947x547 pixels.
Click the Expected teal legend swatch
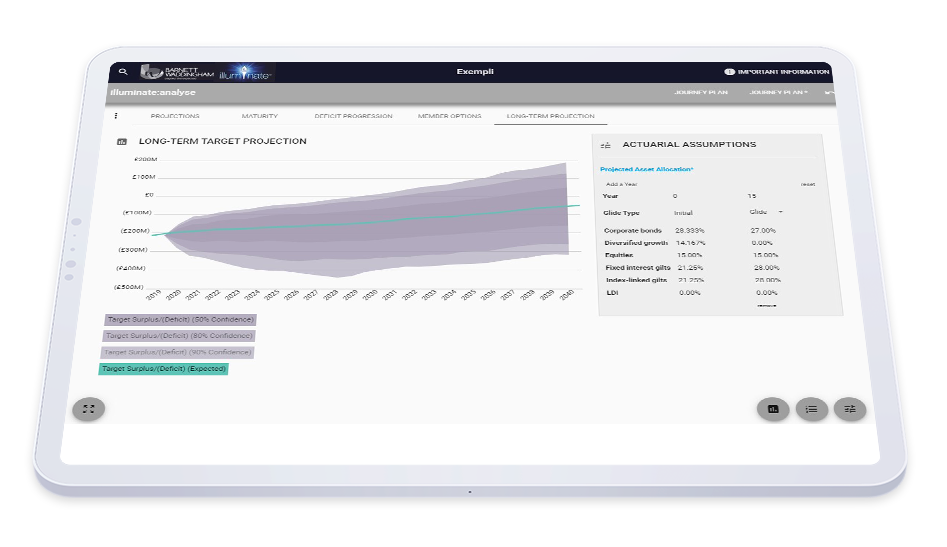pos(163,369)
